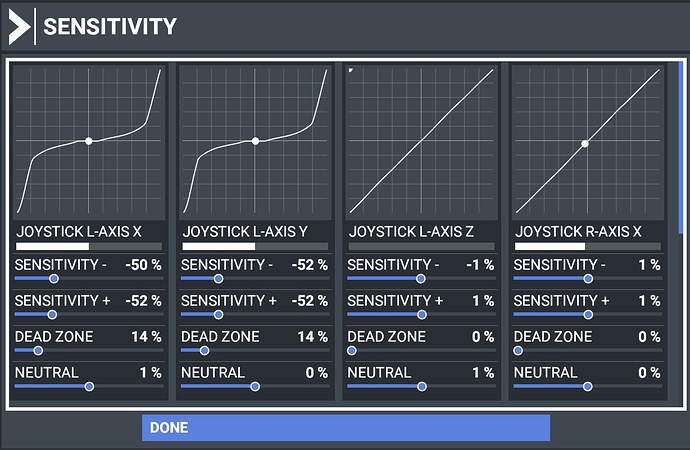Click the L-Axis Y input position bar
Viewport: 690px width, 450px height.
pos(255,246)
